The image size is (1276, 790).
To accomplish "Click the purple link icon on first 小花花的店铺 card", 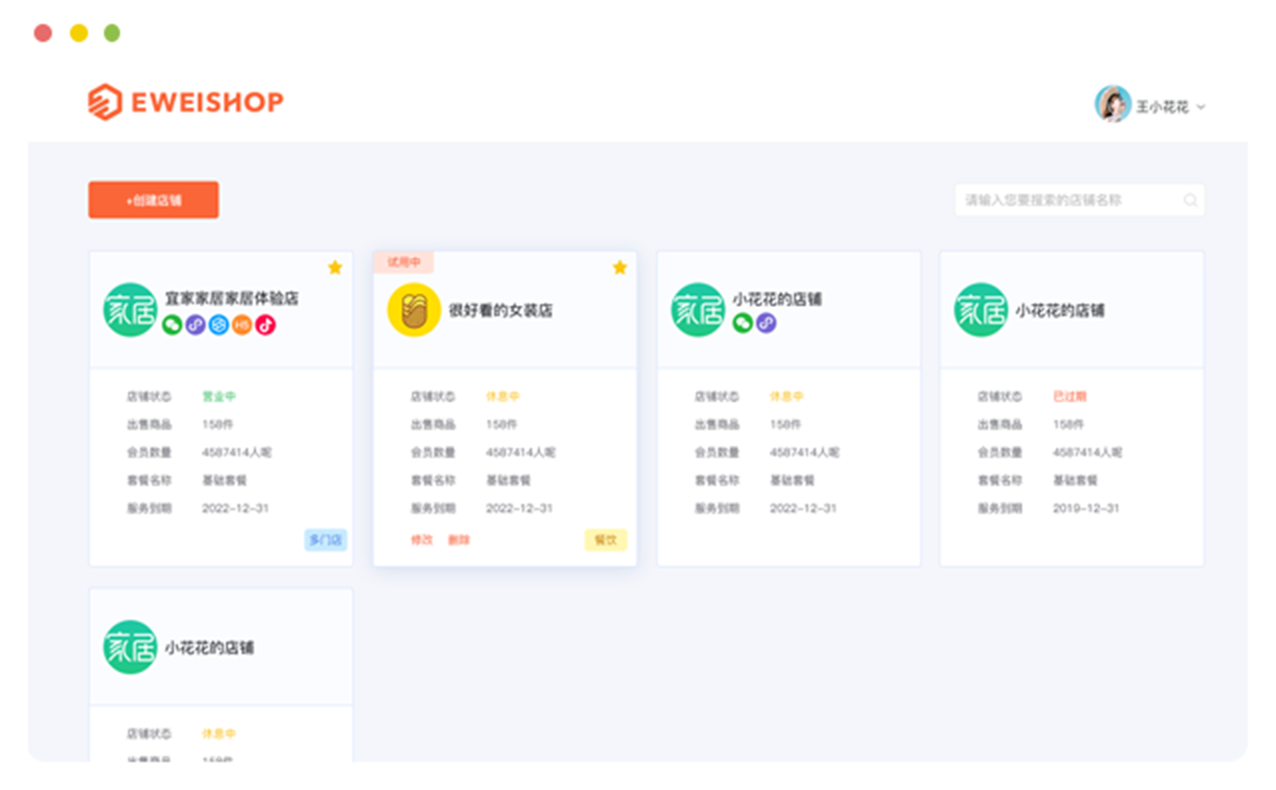I will pos(766,323).
